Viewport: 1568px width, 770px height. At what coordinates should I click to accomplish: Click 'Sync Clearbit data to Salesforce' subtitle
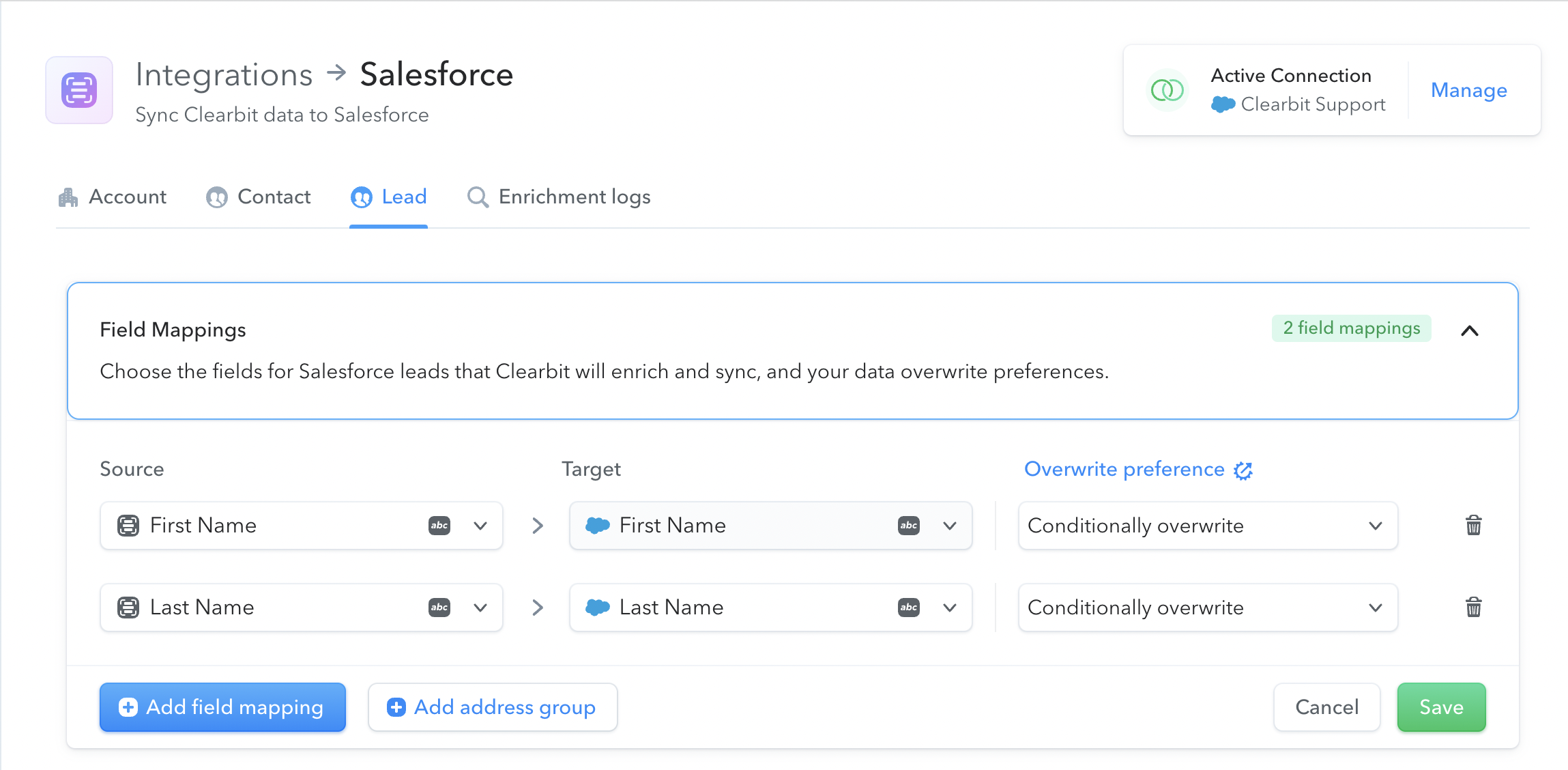coord(282,115)
